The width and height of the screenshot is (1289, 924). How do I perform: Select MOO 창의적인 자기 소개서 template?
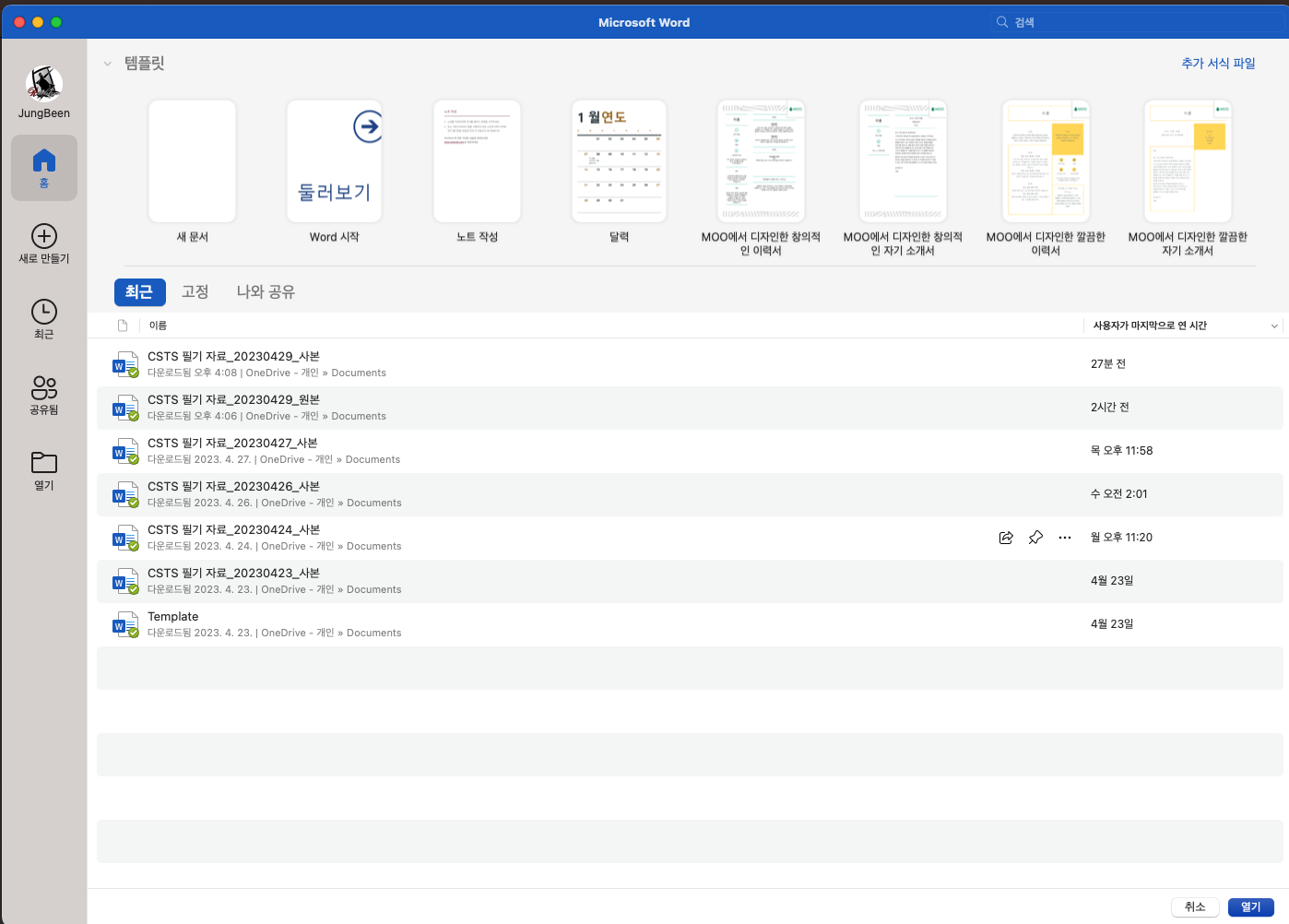[x=903, y=161]
